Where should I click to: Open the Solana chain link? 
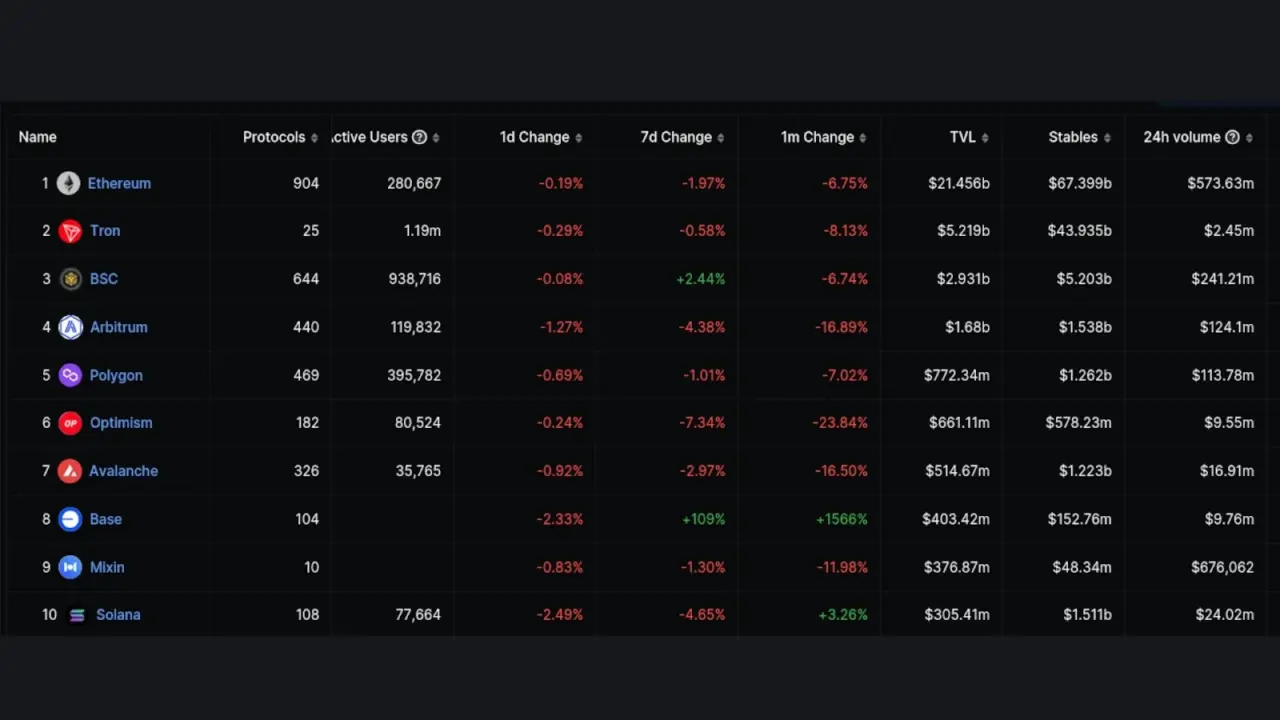[x=118, y=615]
